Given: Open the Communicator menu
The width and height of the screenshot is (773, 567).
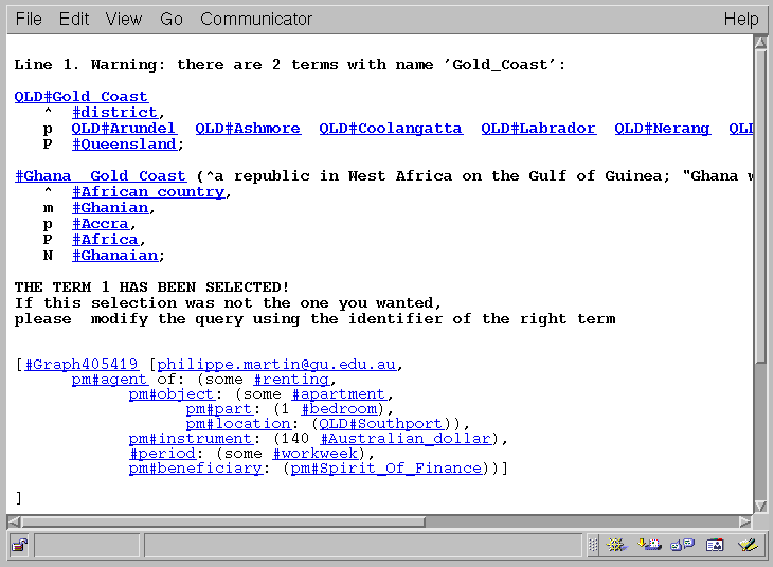Looking at the screenshot, I should tap(256, 19).
